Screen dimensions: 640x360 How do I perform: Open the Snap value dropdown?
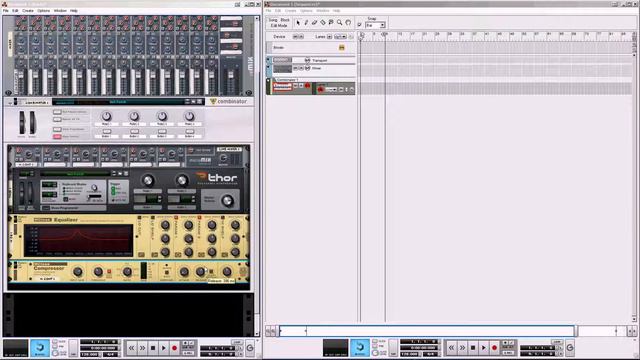click(x=382, y=25)
